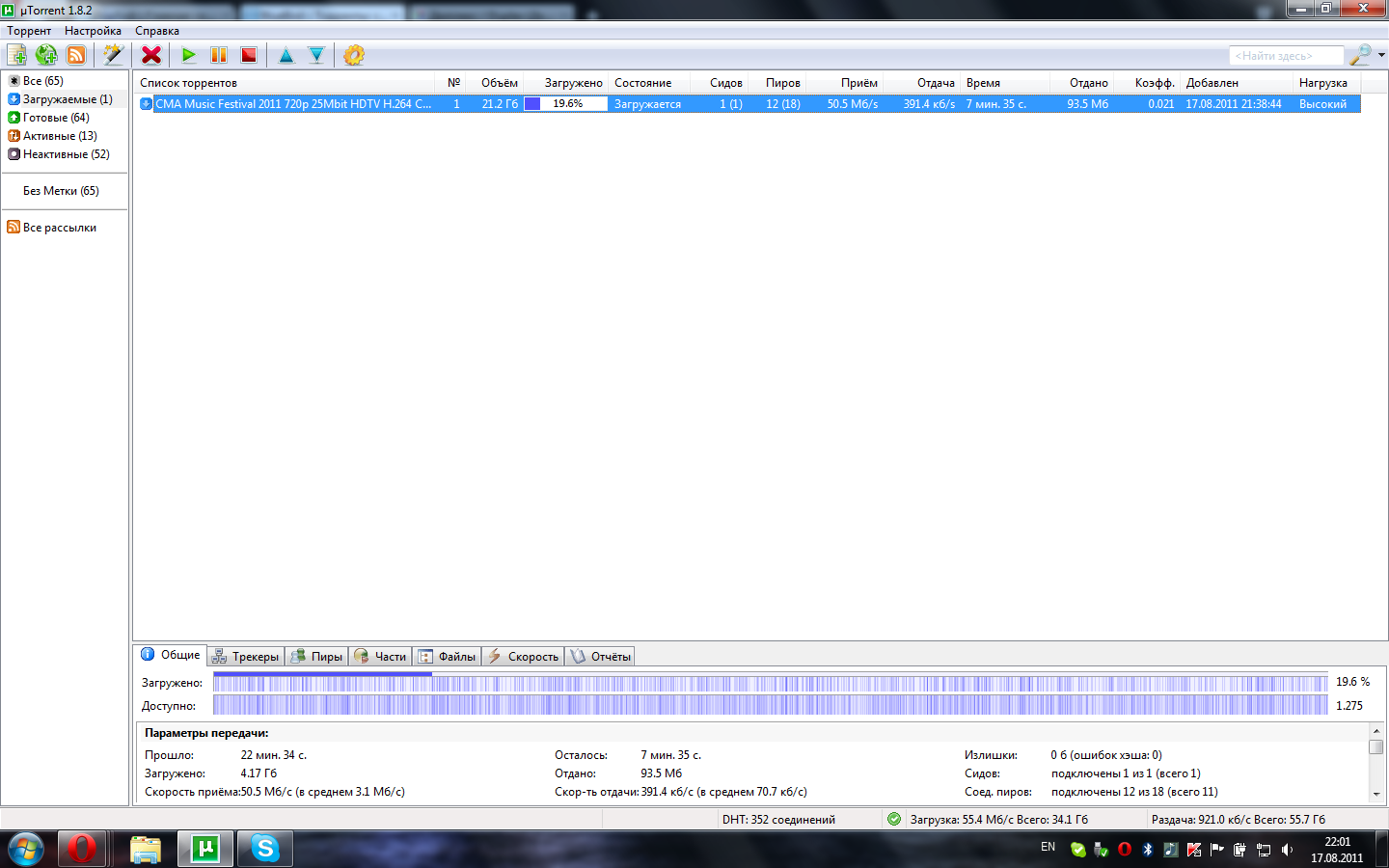Open the Windows Start menu orb
Screen dimensions: 1389x868
(x=26, y=850)
